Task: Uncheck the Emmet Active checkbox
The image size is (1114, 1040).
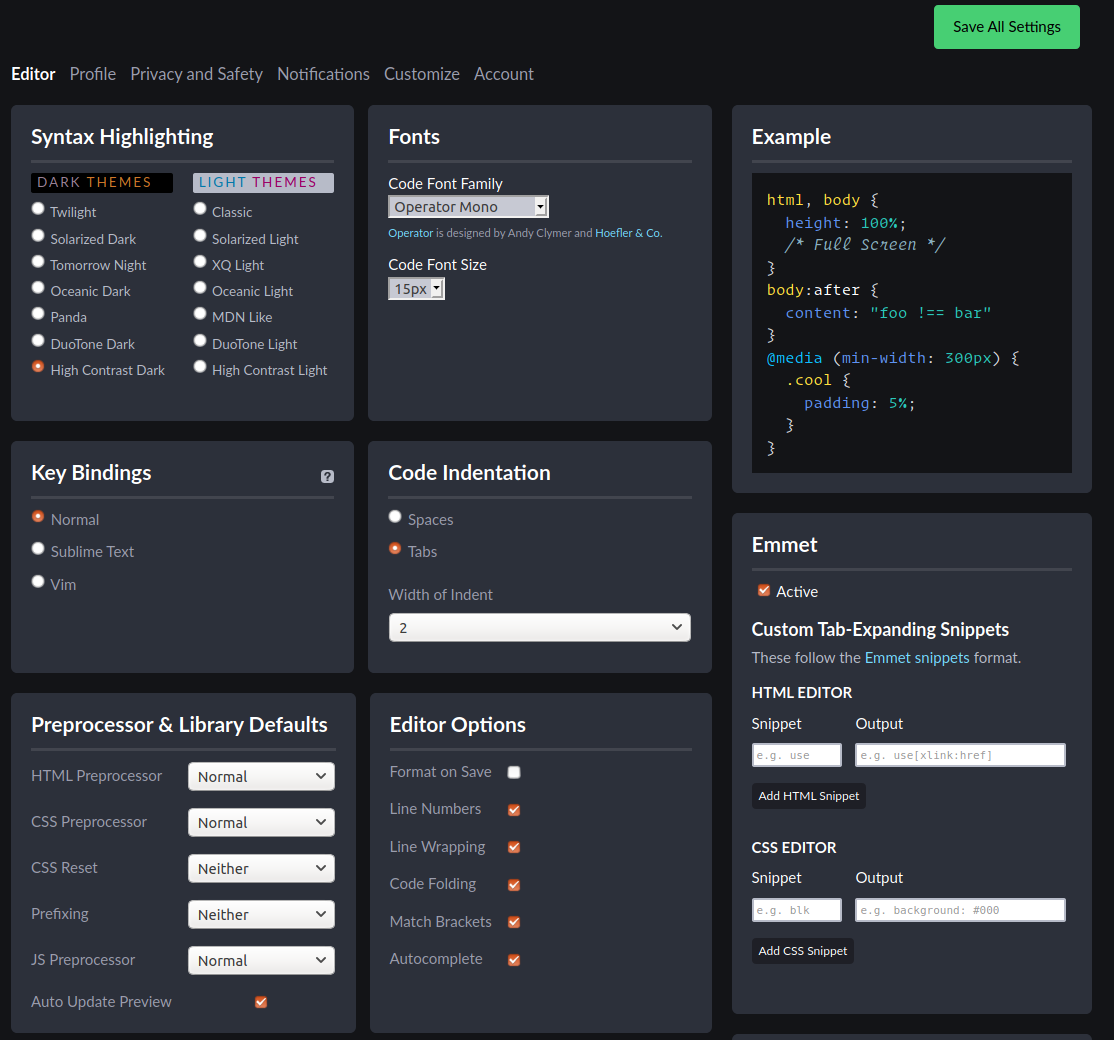Action: point(764,591)
